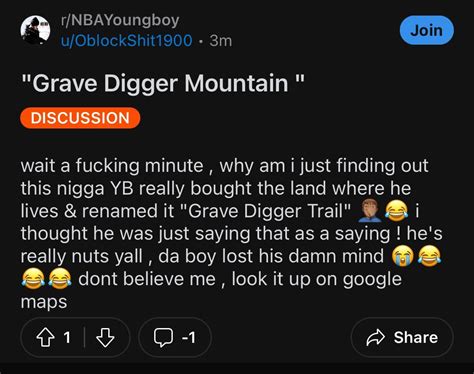Open comments via speech bubble icon
The width and height of the screenshot is (474, 374).
click(163, 337)
